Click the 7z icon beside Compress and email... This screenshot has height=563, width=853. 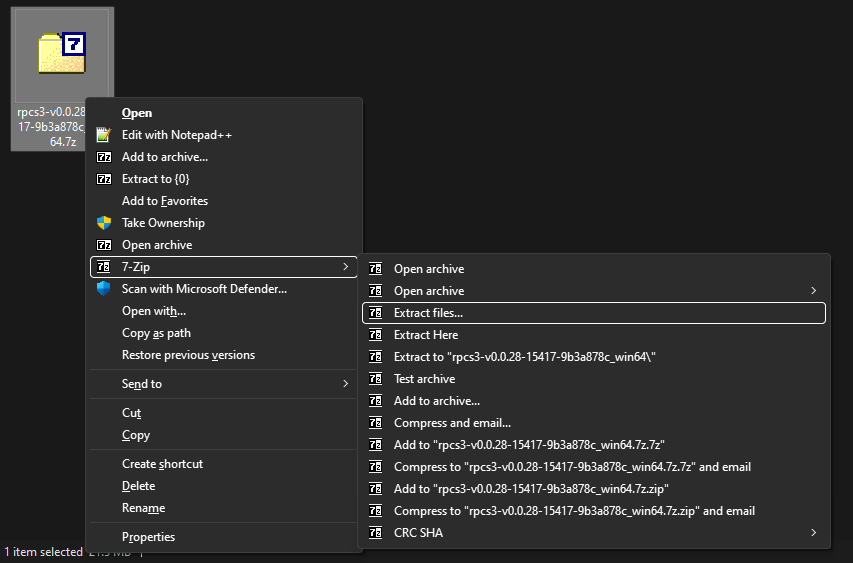click(375, 423)
